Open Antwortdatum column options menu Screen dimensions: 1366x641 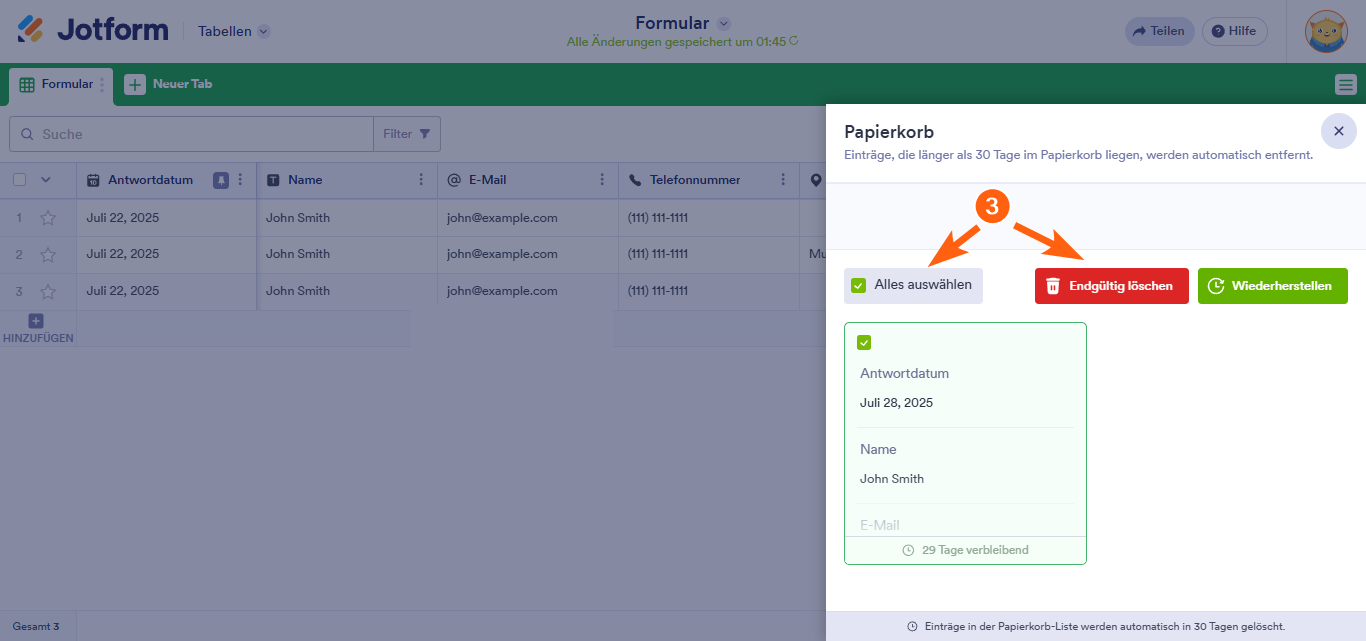pyautogui.click(x=240, y=180)
